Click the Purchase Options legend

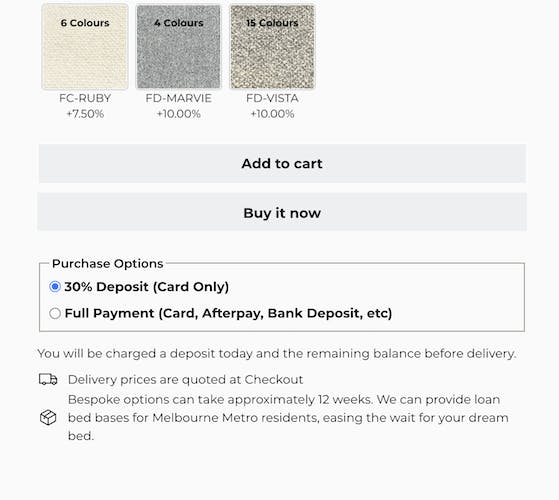(x=107, y=264)
